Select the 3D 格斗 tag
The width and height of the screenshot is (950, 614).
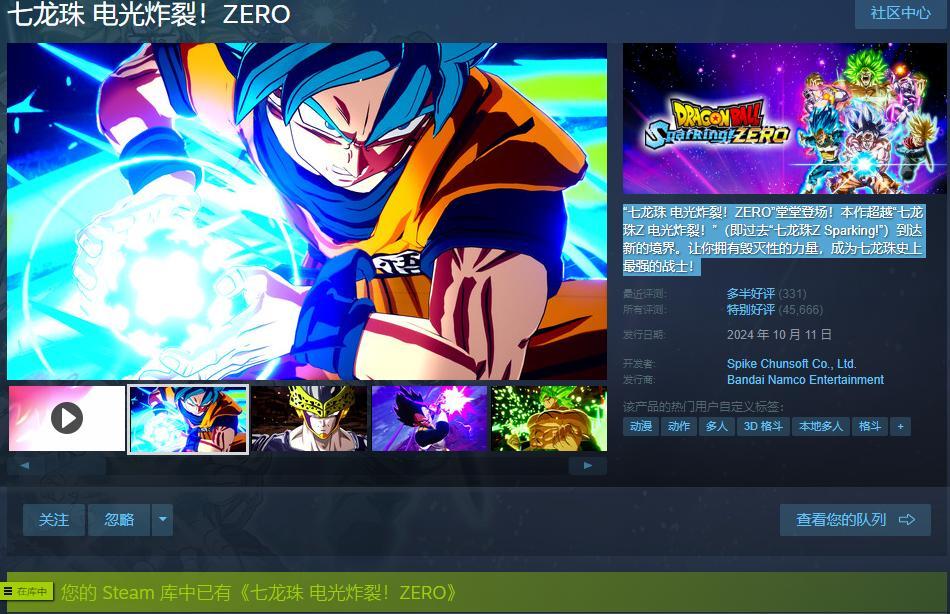pyautogui.click(x=763, y=427)
